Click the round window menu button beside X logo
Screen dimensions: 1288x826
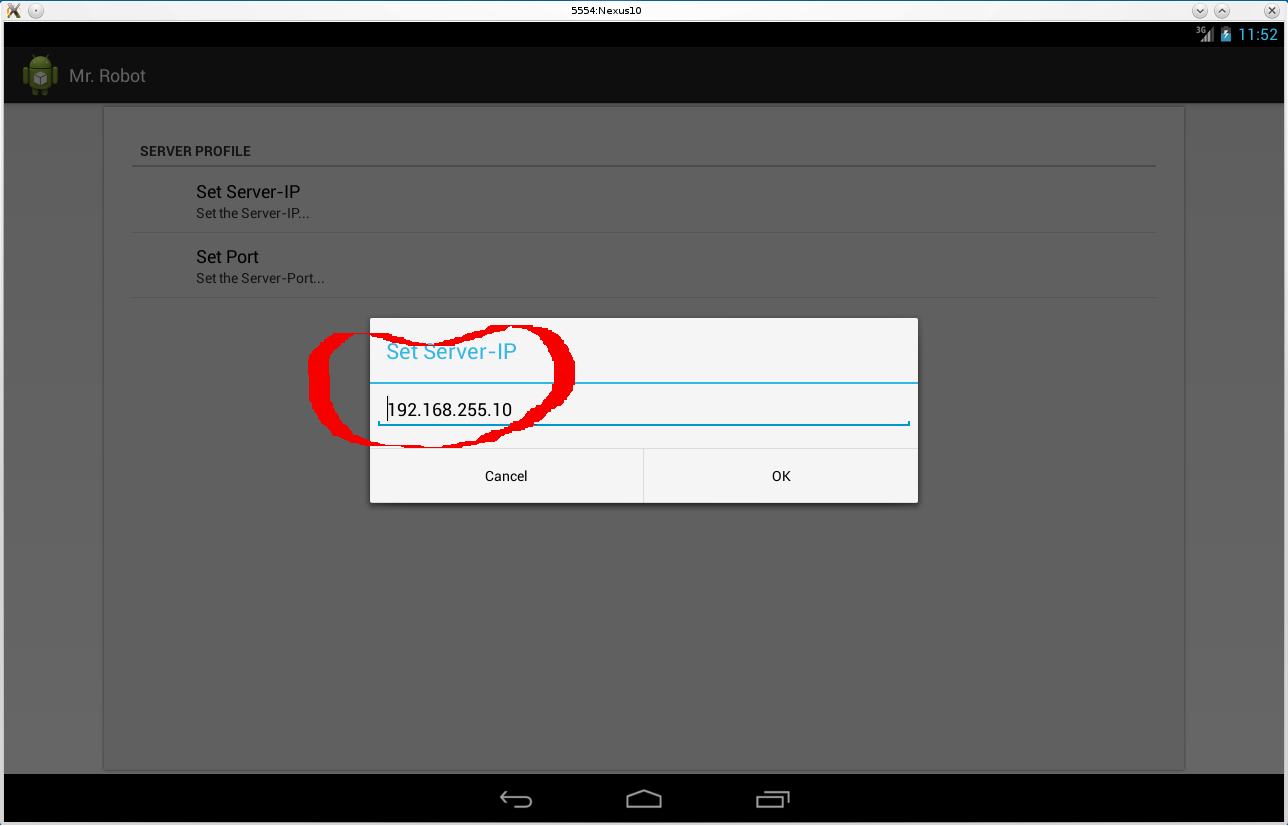coord(36,10)
